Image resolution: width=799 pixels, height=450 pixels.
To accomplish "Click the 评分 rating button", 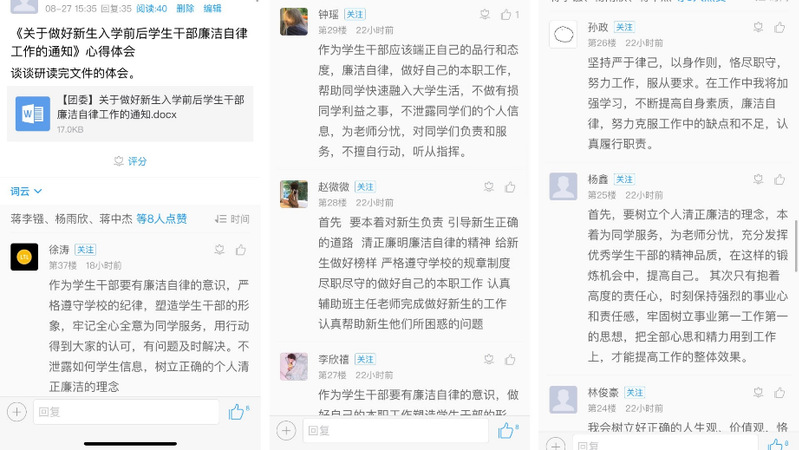I will [130, 161].
